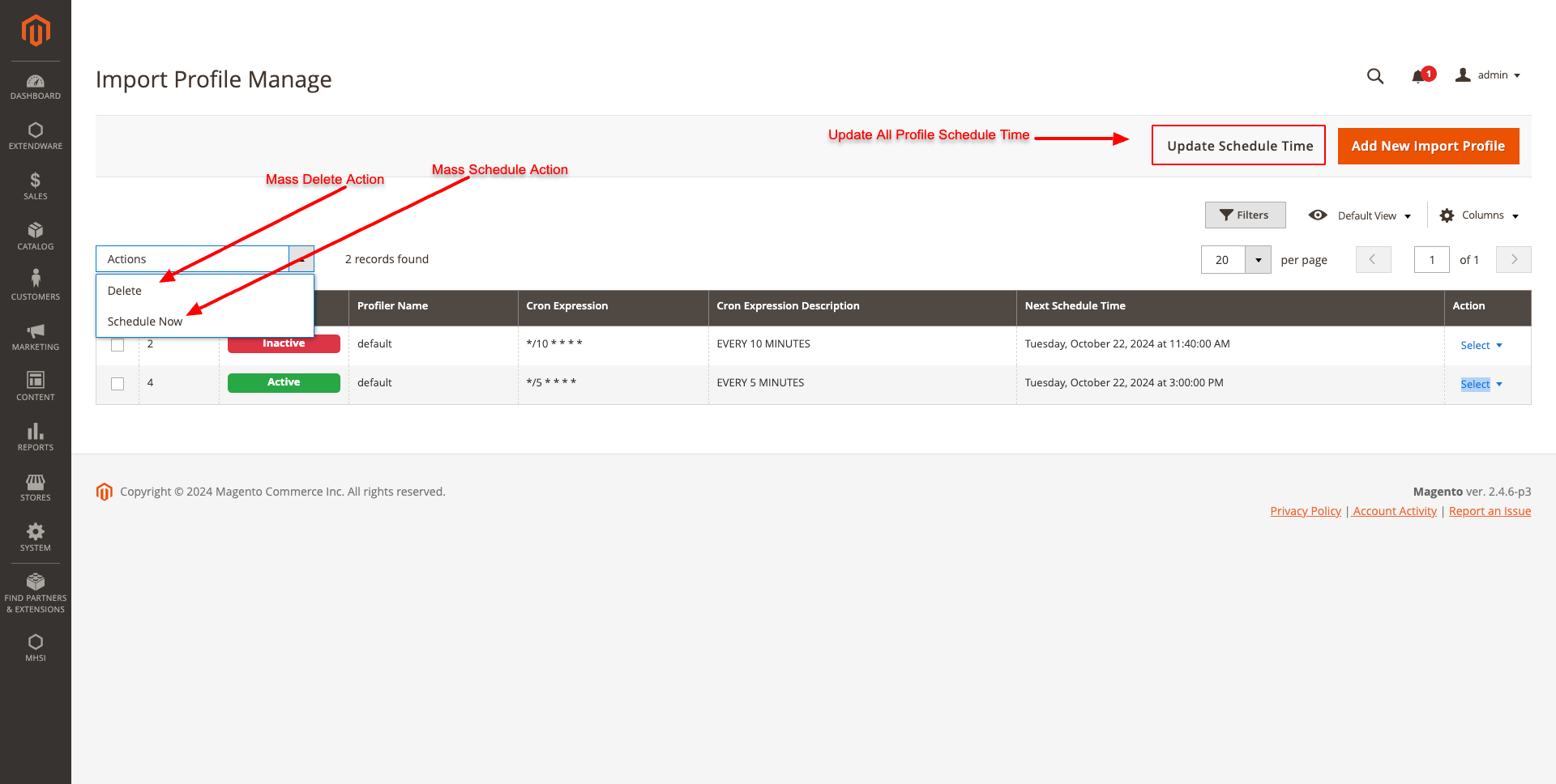Screen dimensions: 1556x784
Task: Click Add New Import Profile
Action: click(1428, 147)
